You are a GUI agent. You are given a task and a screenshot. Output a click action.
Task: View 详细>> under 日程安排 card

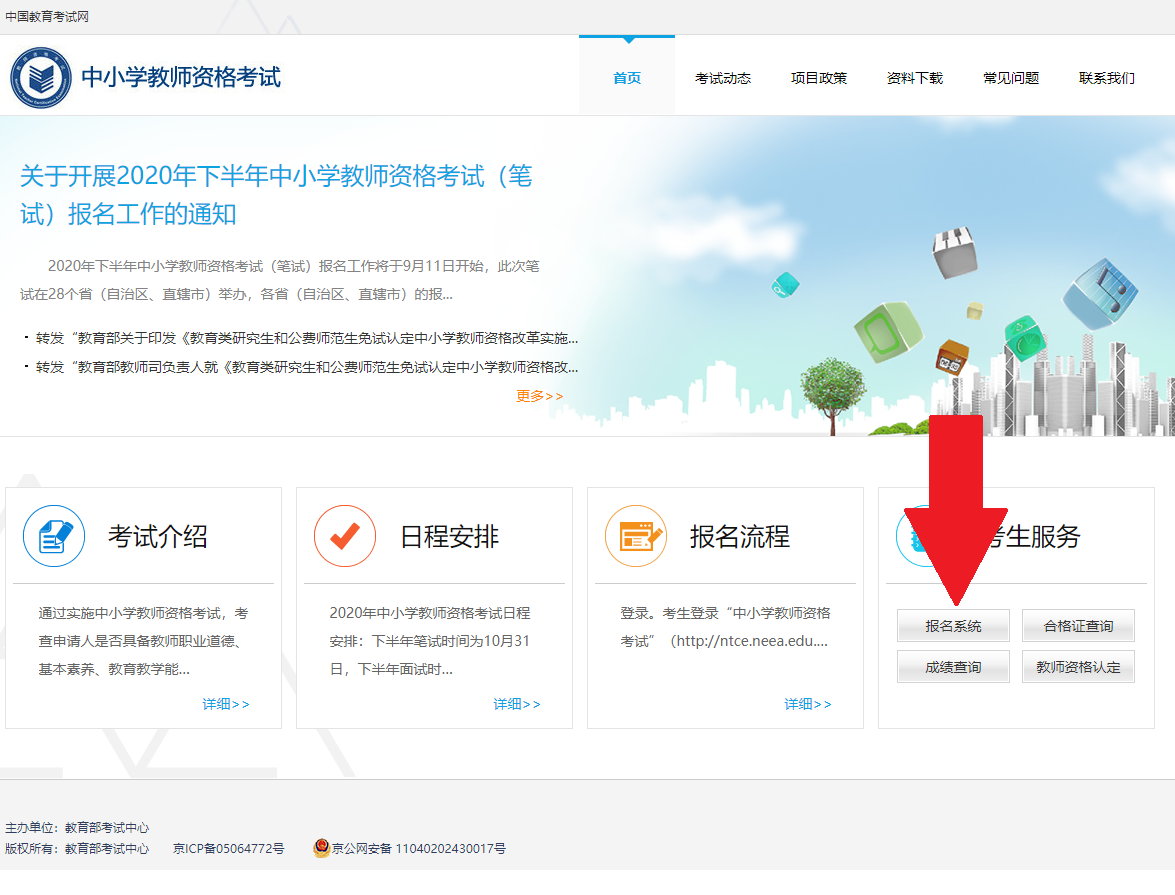[517, 704]
